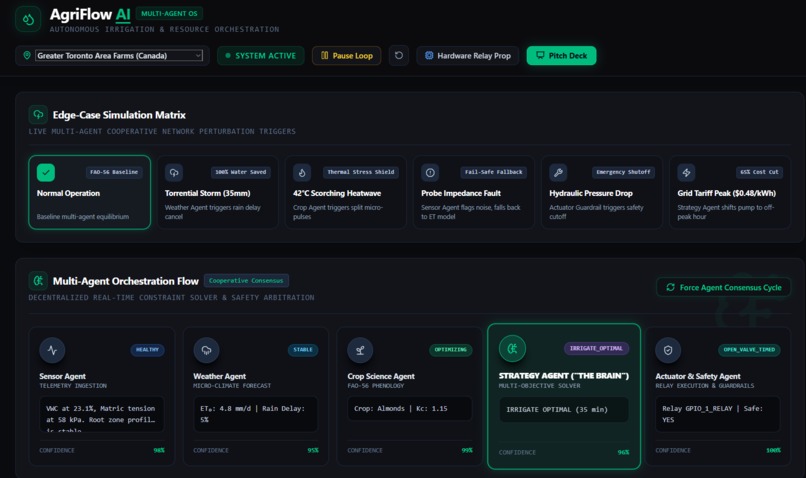The width and height of the screenshot is (806, 478).
Task: Click the Edge-Case Simulation Matrix cloud icon
Action: pyautogui.click(x=39, y=115)
